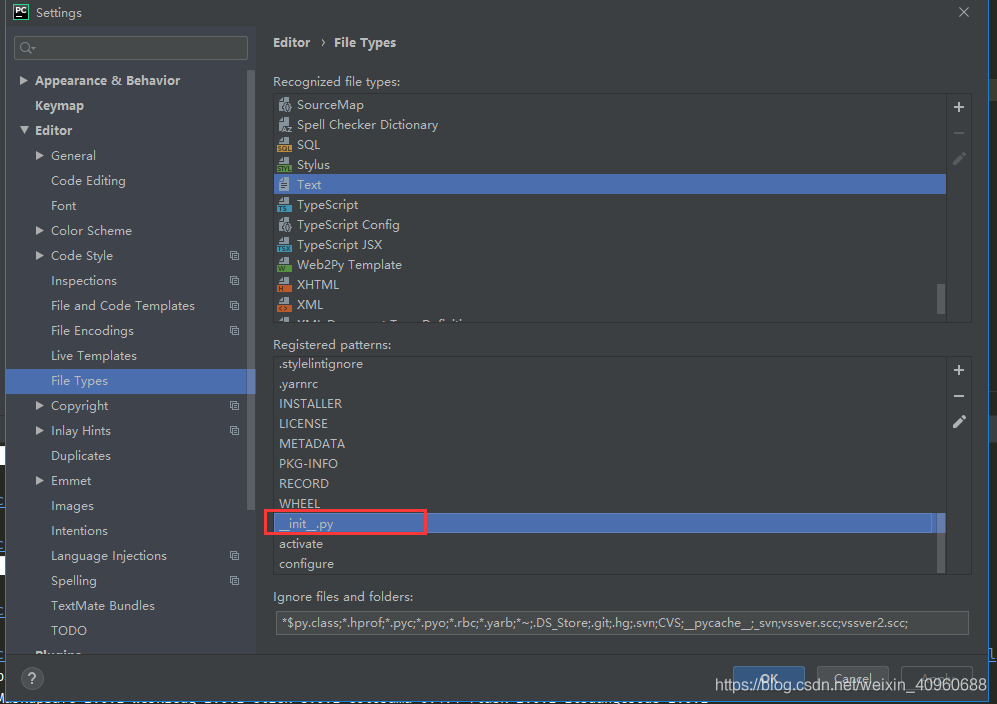Click the Ignore files and folders field
Viewport: 997px width, 704px height.
click(x=622, y=623)
